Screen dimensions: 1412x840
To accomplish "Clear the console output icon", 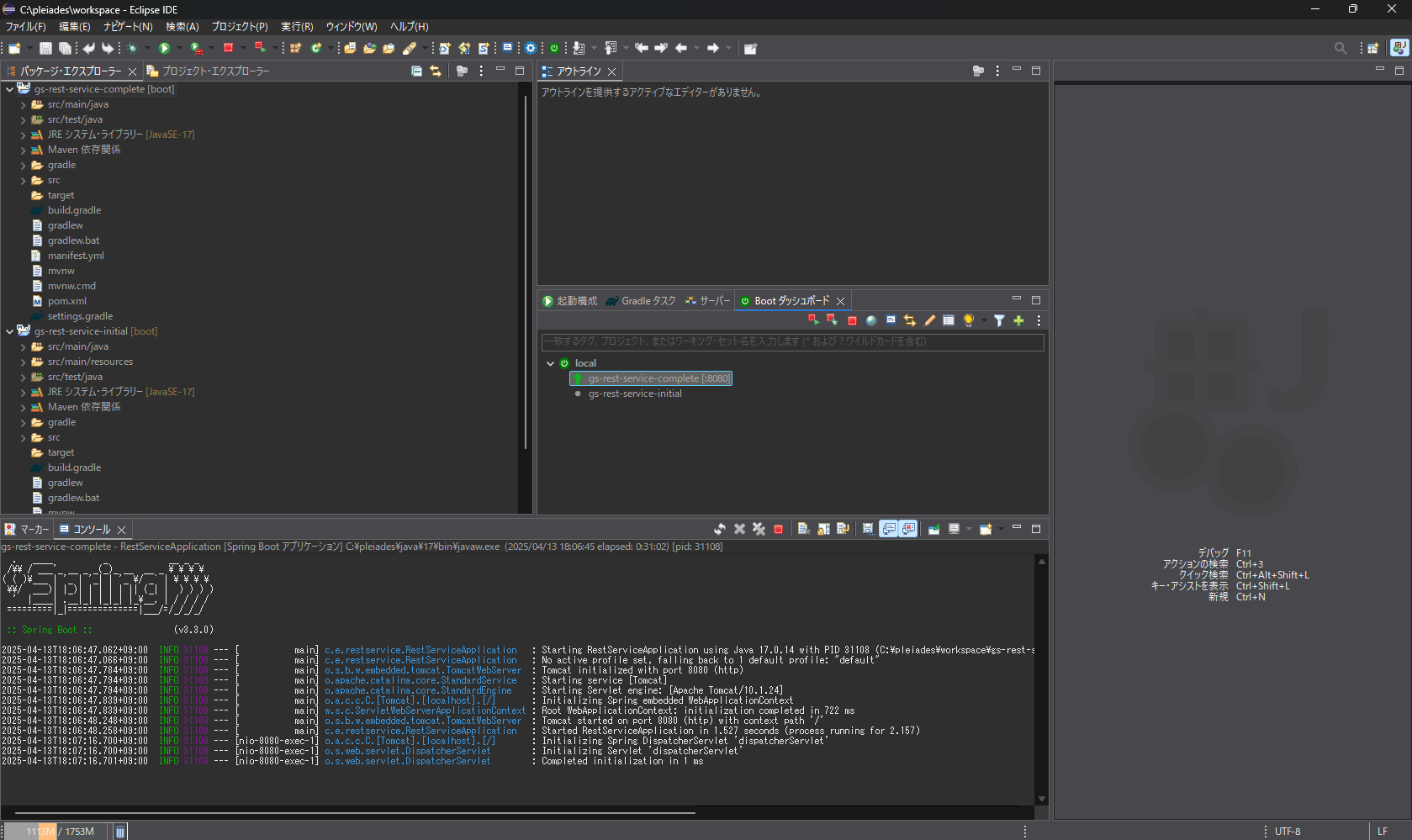I will tap(804, 529).
